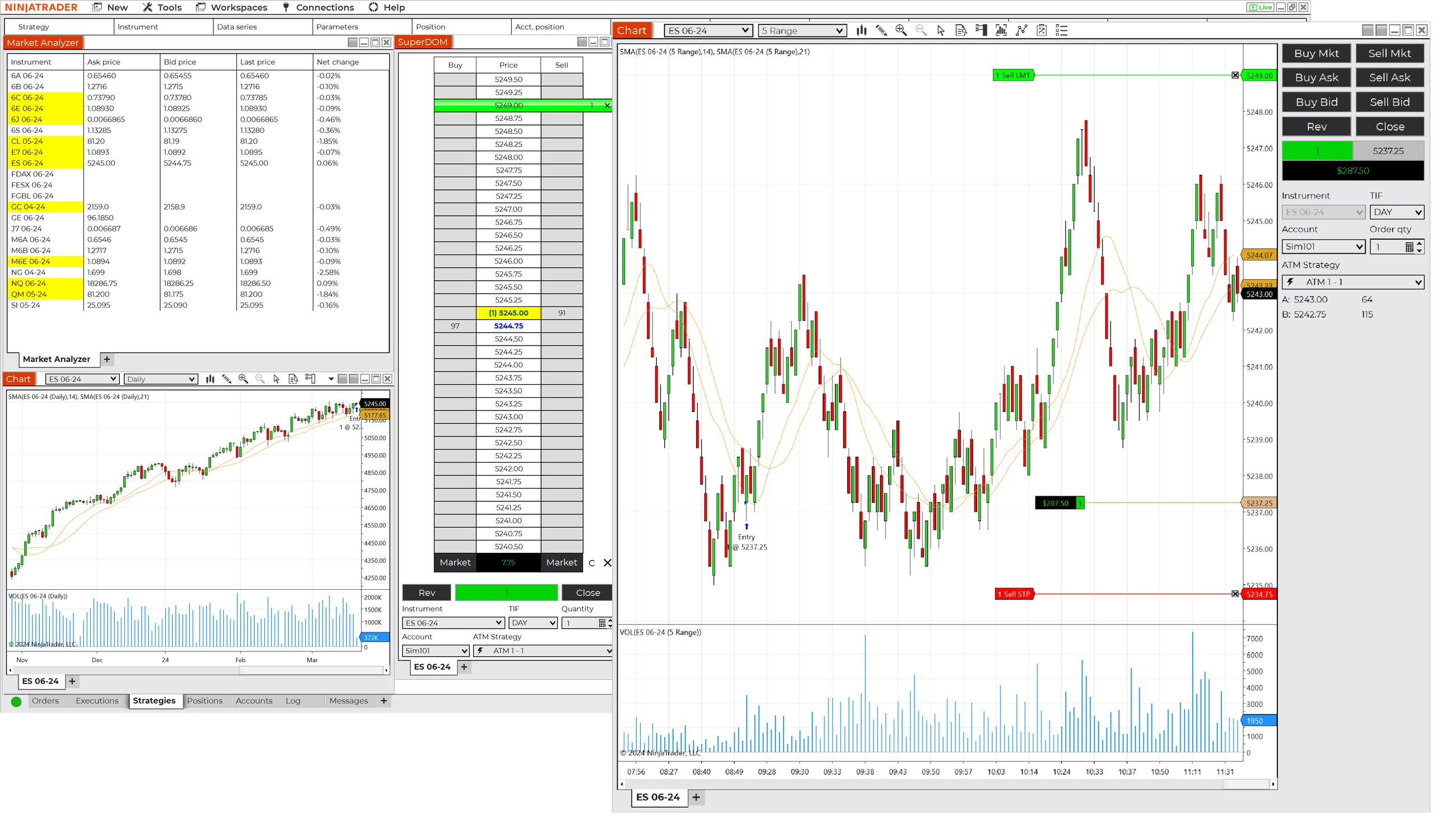Click the ATM Strategy lightning bolt in SuperDOM

[481, 650]
